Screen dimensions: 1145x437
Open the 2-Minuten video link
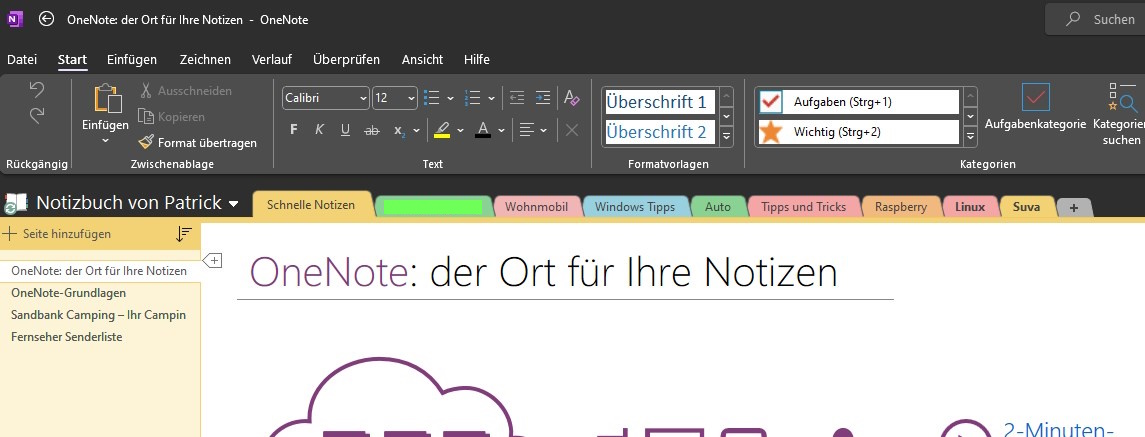(1058, 429)
